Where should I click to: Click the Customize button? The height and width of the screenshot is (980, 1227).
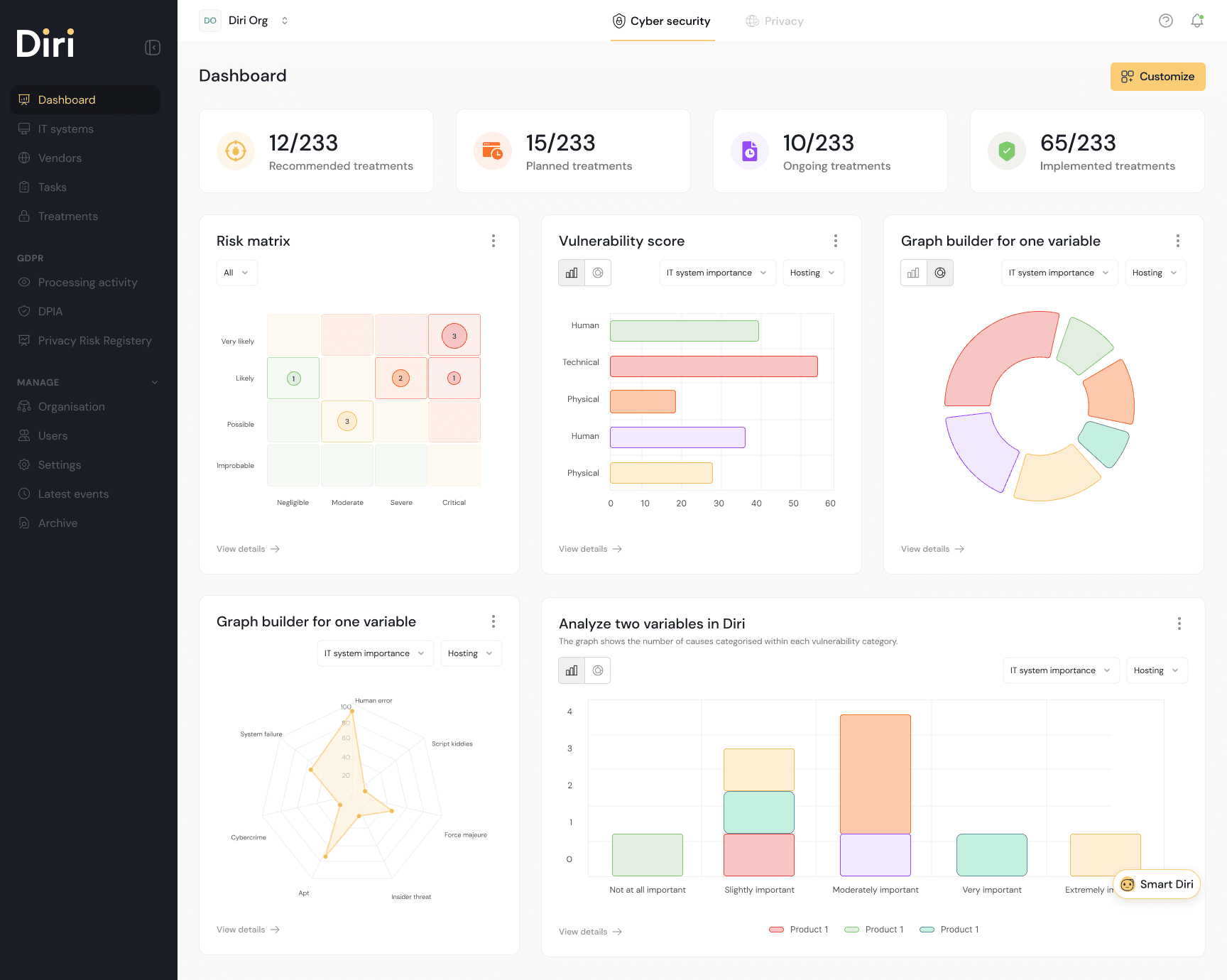pos(1157,77)
